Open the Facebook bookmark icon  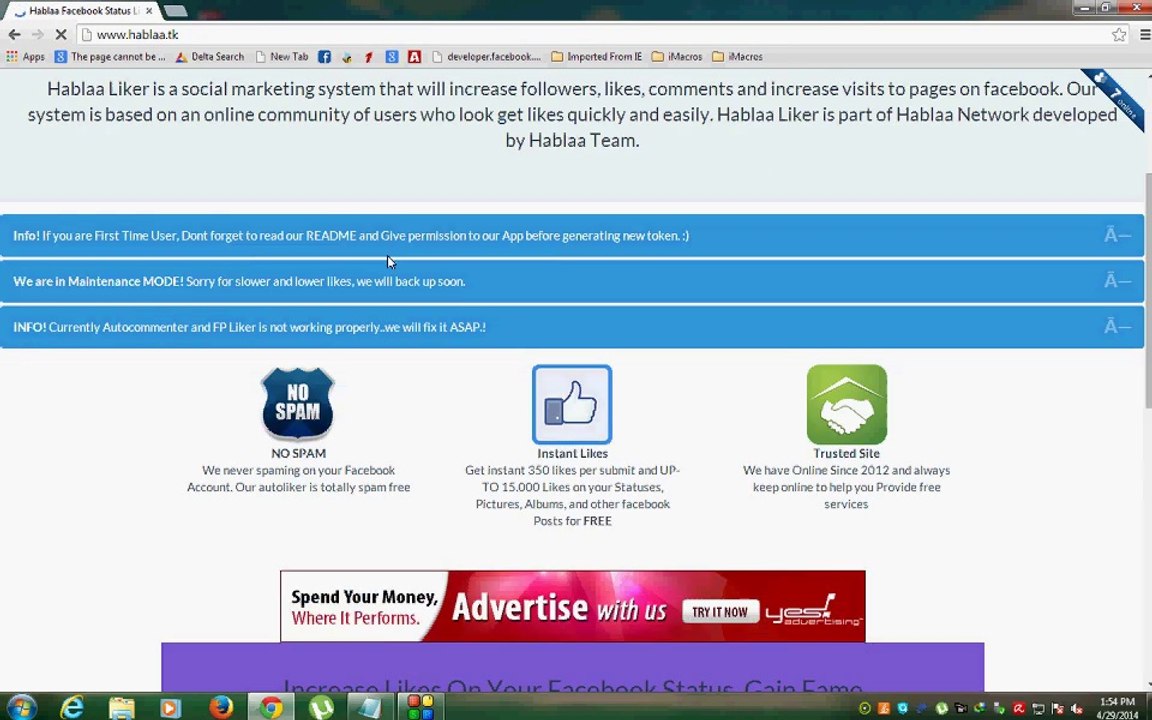(x=324, y=57)
